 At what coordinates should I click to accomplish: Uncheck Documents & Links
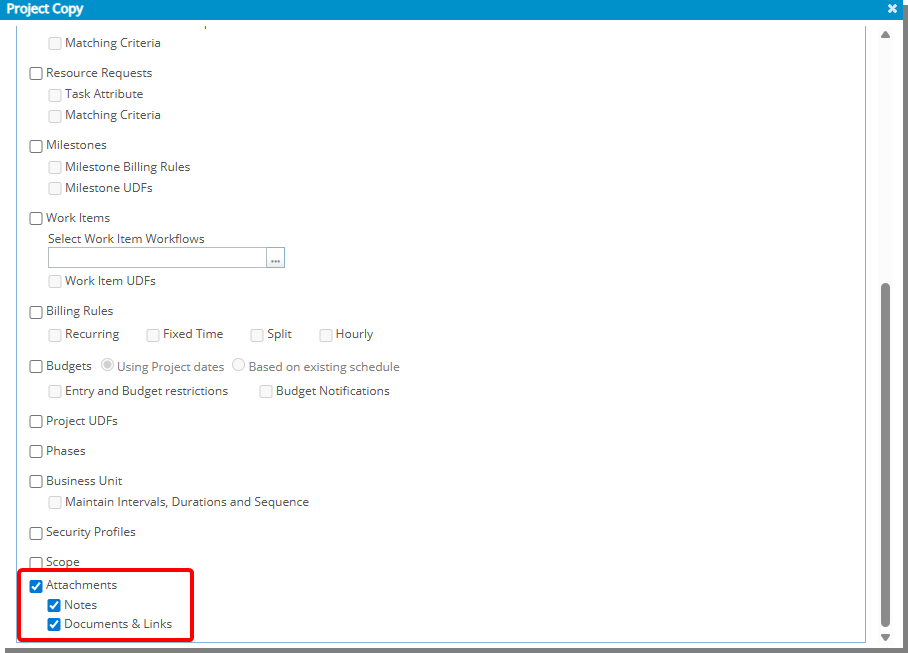[54, 624]
